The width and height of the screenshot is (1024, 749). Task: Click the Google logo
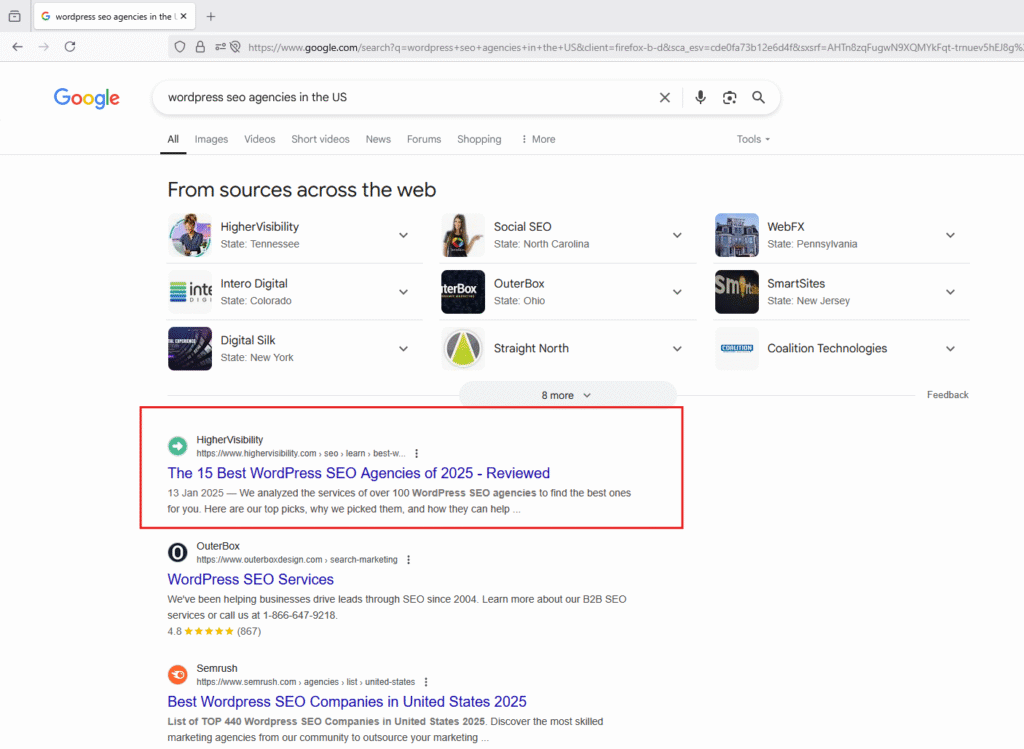87,98
